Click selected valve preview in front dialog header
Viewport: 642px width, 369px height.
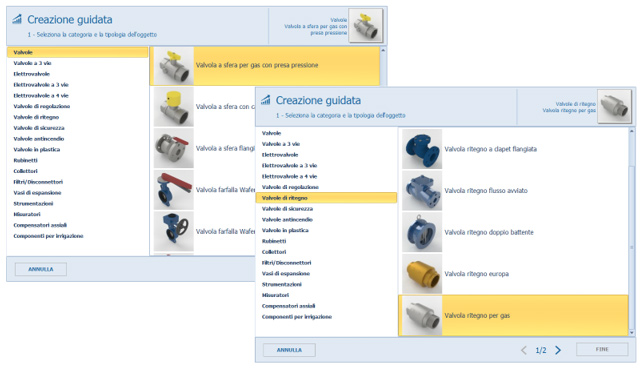614,106
